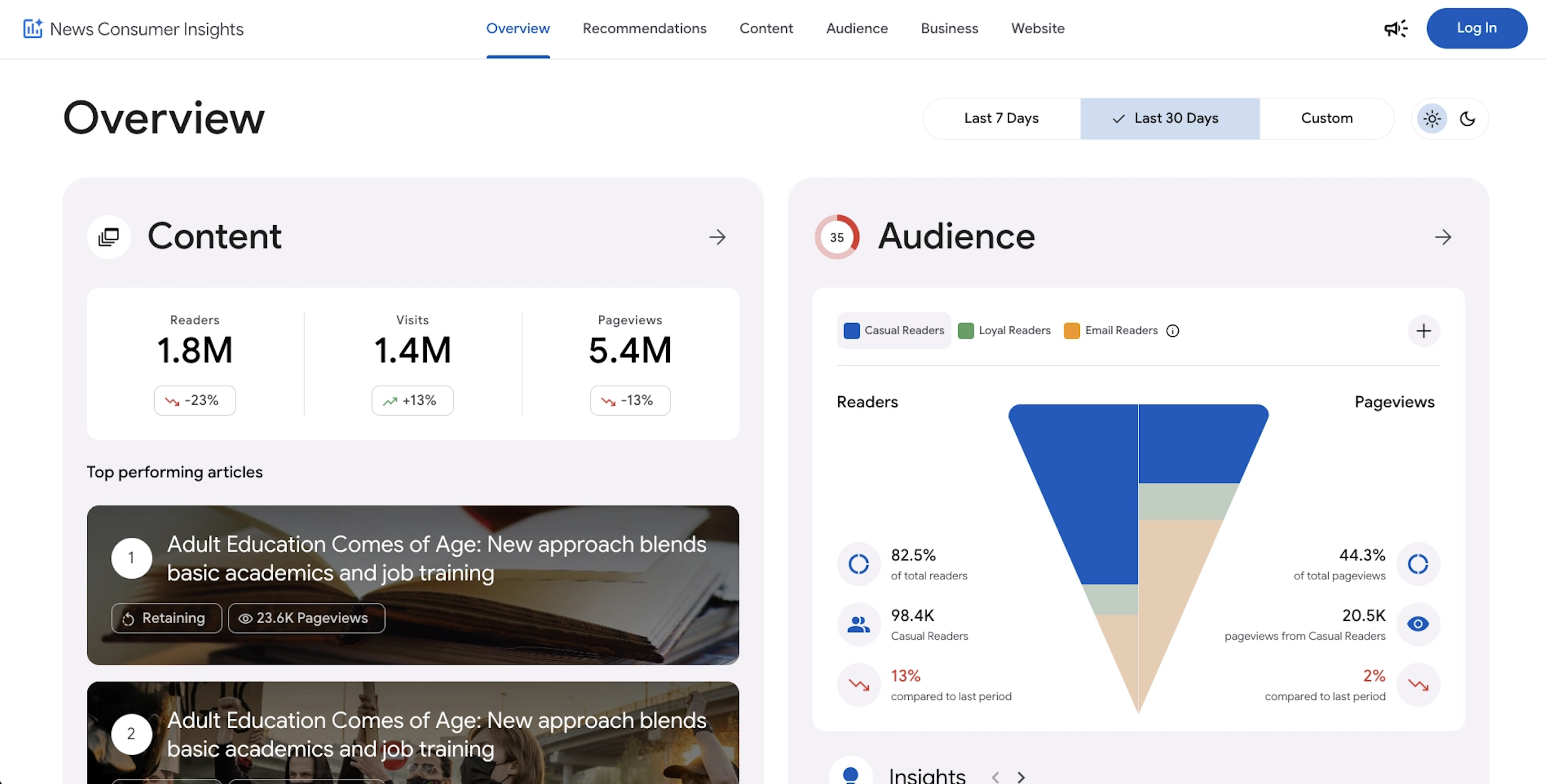Go to previous insight chevron
The height and width of the screenshot is (784, 1546).
point(995,777)
